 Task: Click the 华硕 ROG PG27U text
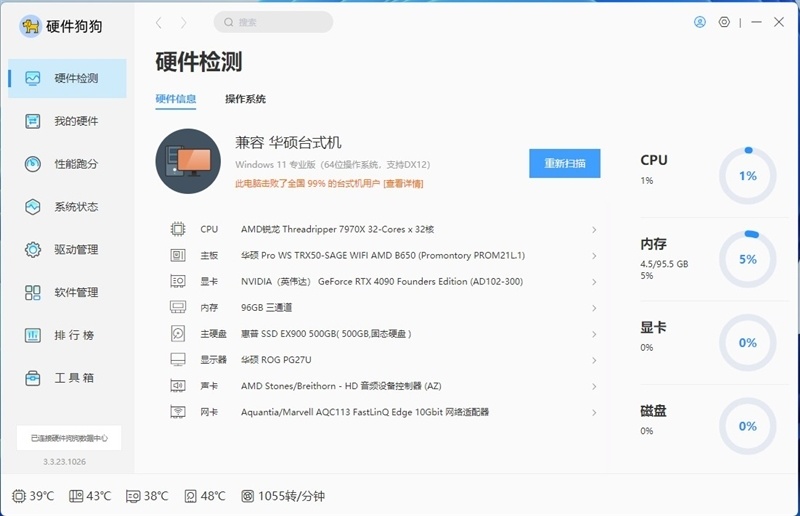pos(276,359)
